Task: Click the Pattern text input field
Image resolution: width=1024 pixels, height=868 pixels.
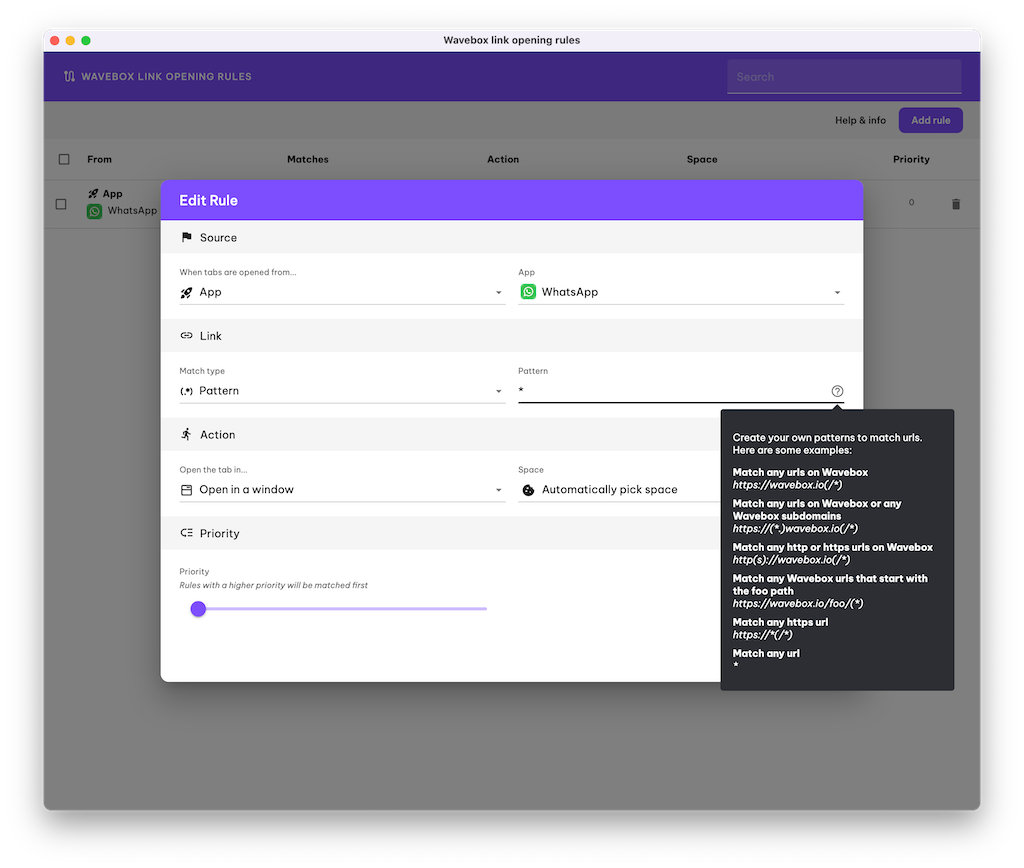Action: tap(673, 391)
